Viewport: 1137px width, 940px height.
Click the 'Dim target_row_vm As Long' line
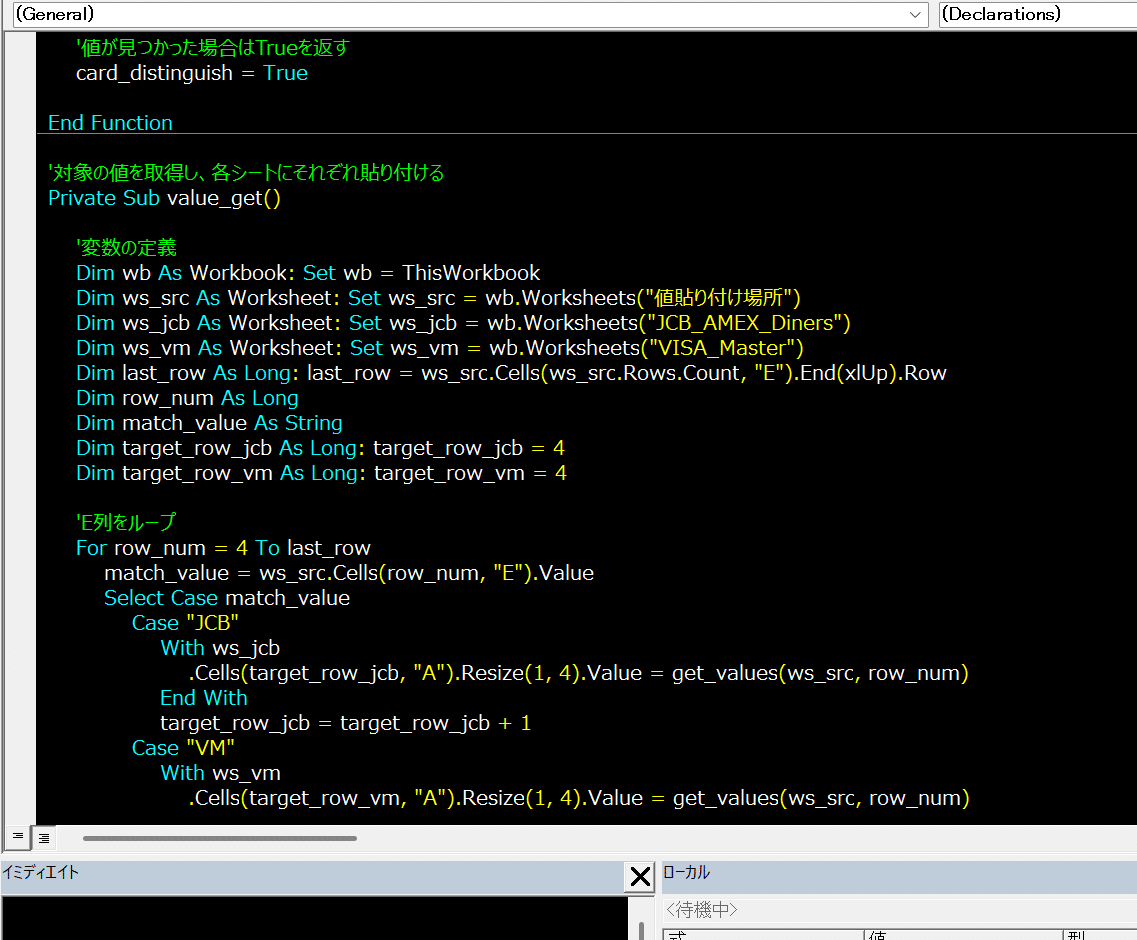(321, 473)
